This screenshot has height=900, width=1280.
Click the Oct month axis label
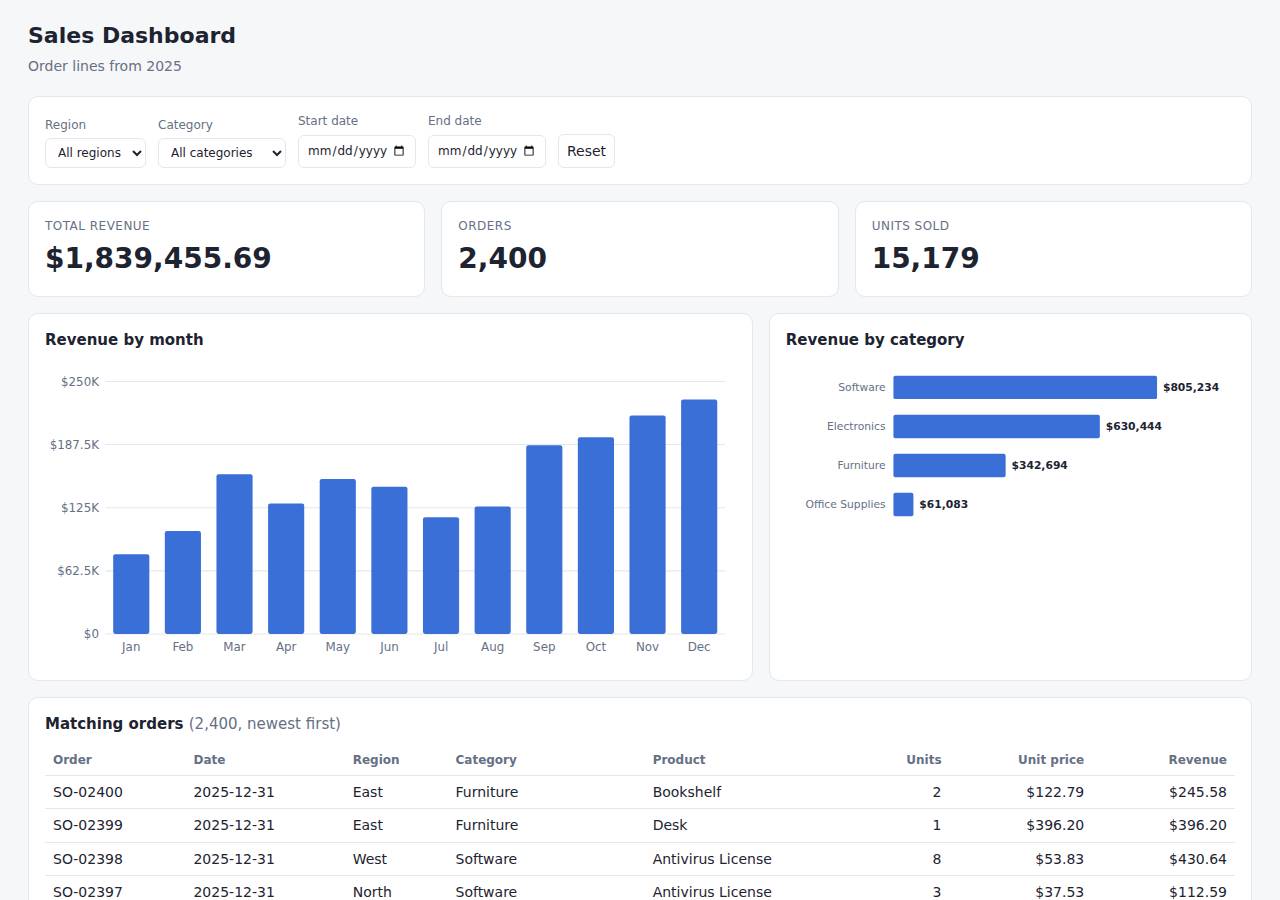point(596,647)
